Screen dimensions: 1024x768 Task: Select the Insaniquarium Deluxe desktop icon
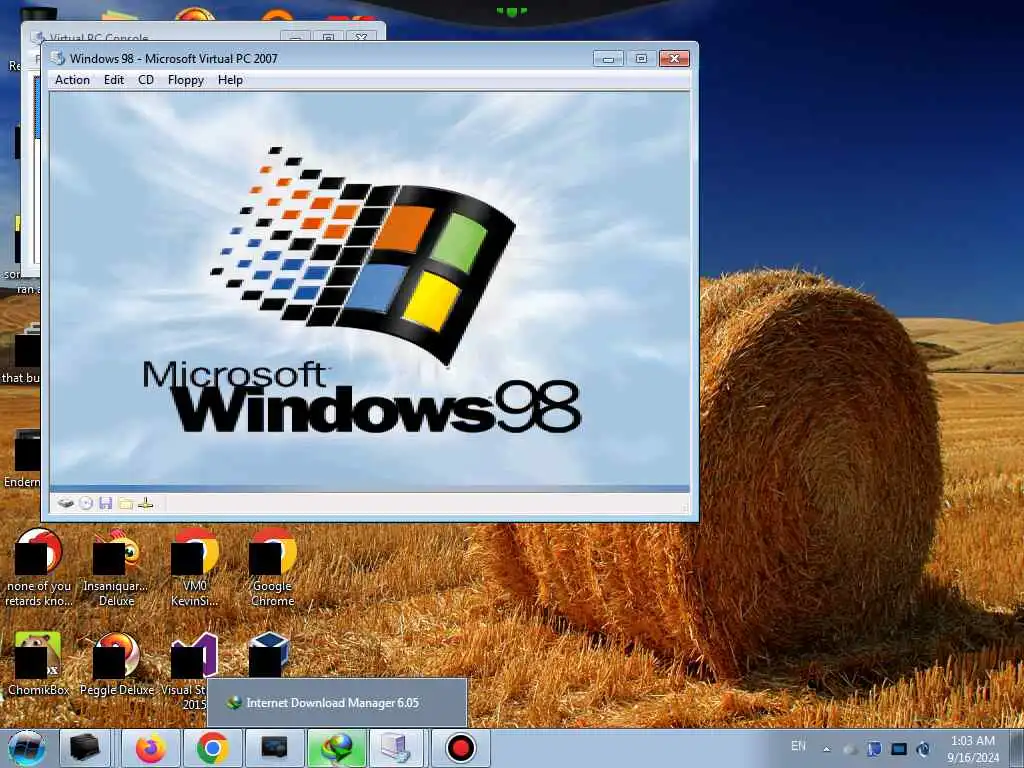coord(116,568)
